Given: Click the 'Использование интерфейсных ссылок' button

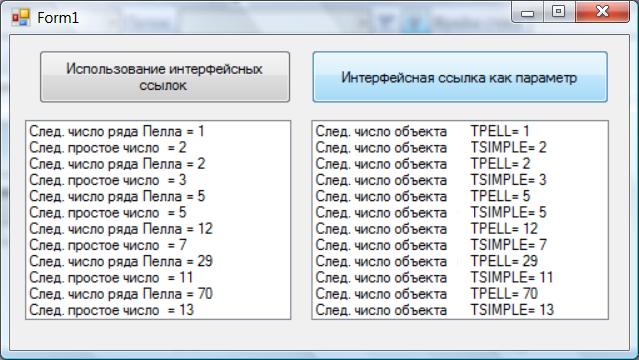Looking at the screenshot, I should 165,77.
